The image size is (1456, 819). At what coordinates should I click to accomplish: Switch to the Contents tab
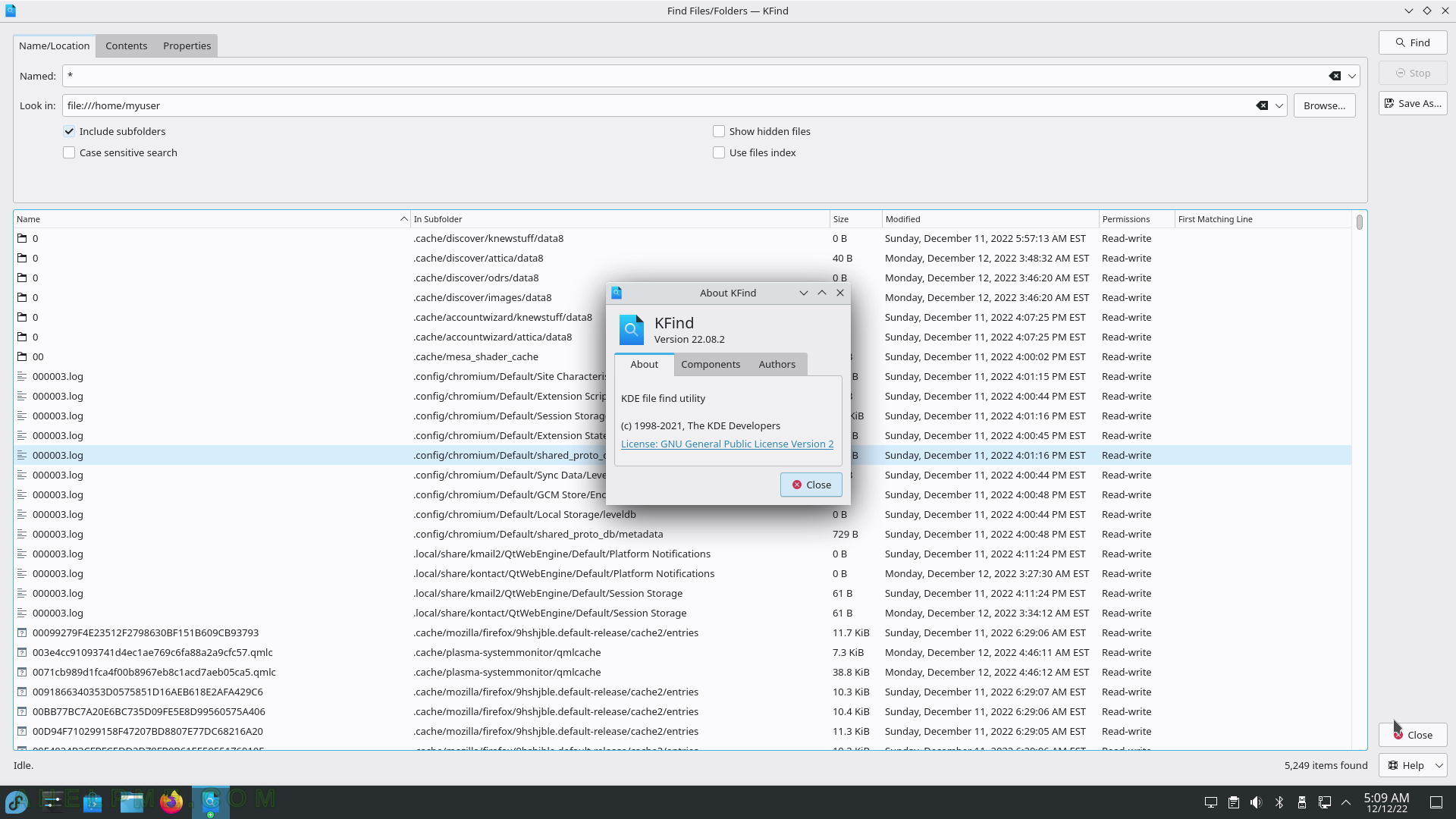coord(126,45)
